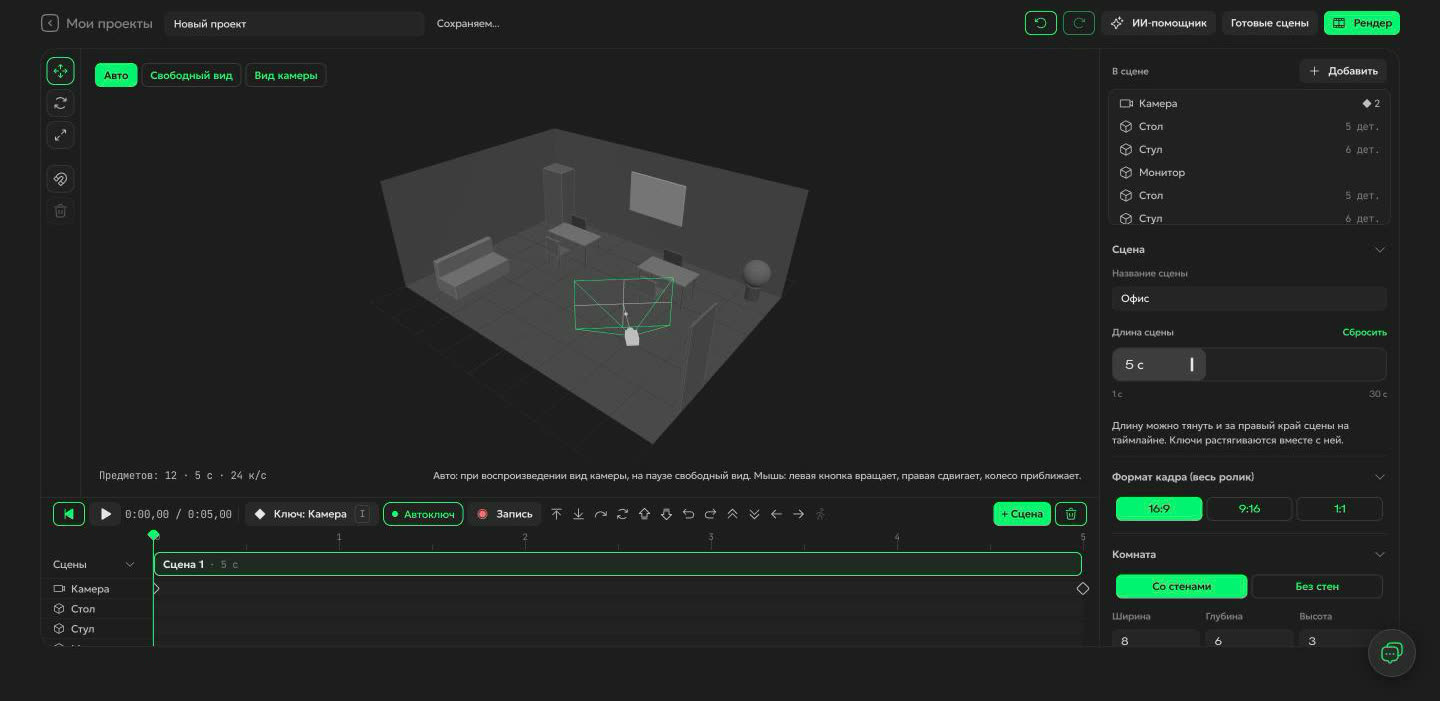Select the move tool in left toolbar

[x=60, y=71]
